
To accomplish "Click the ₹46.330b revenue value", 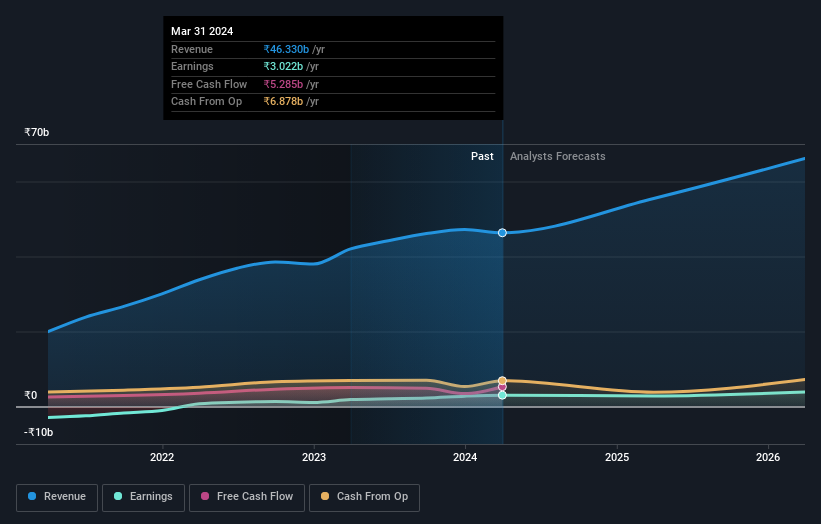I will pyautogui.click(x=286, y=49).
